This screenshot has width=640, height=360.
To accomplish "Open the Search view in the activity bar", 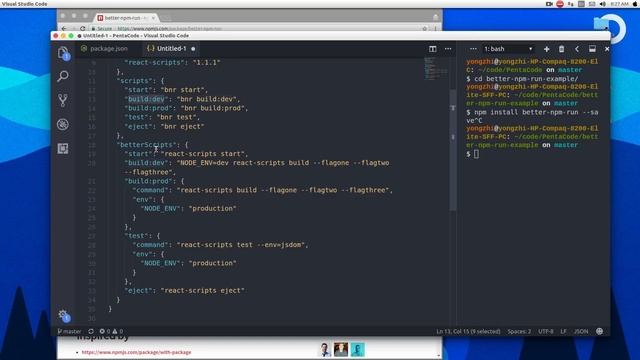I will coord(63,76).
